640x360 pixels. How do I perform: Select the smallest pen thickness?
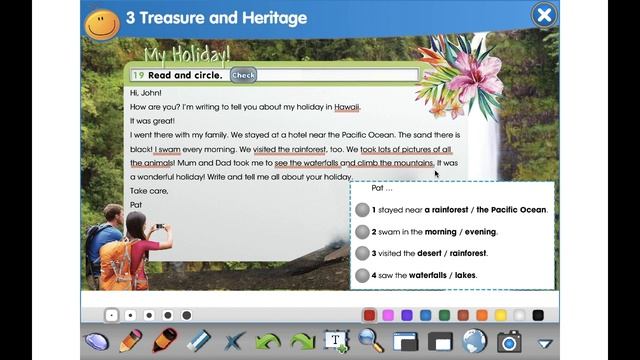click(x=111, y=315)
